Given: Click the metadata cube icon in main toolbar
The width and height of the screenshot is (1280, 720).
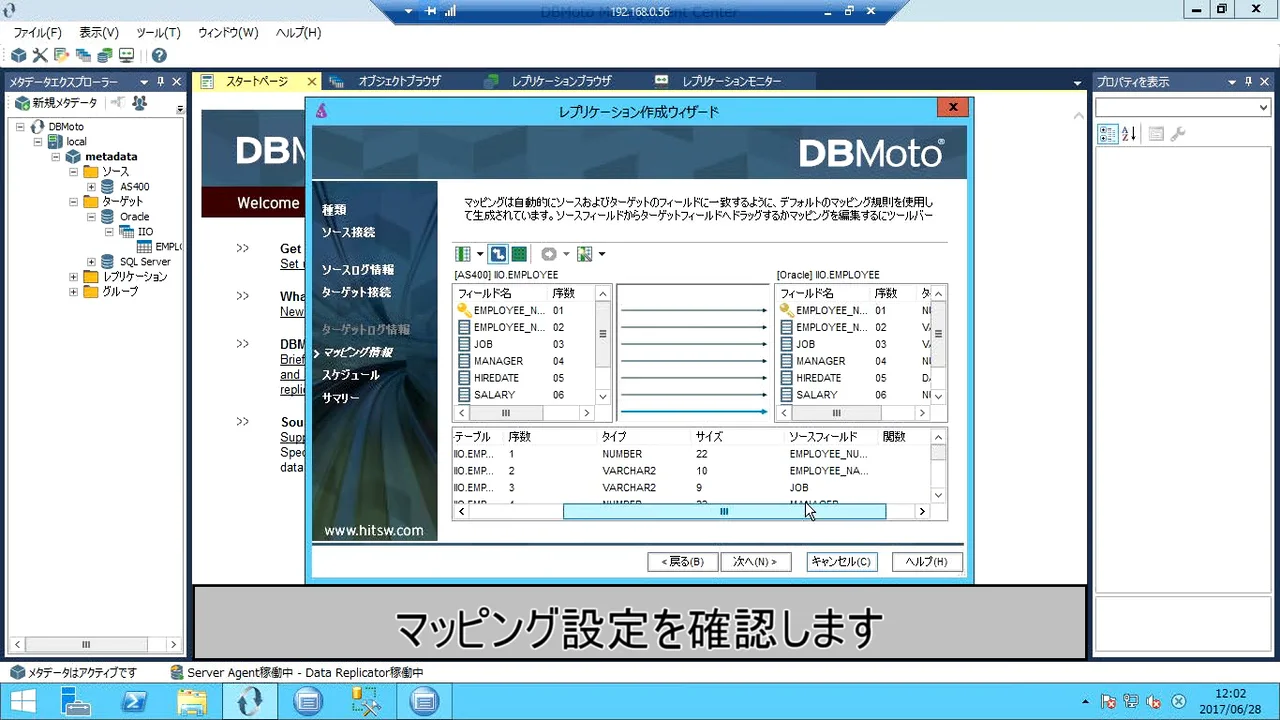Looking at the screenshot, I should point(18,56).
